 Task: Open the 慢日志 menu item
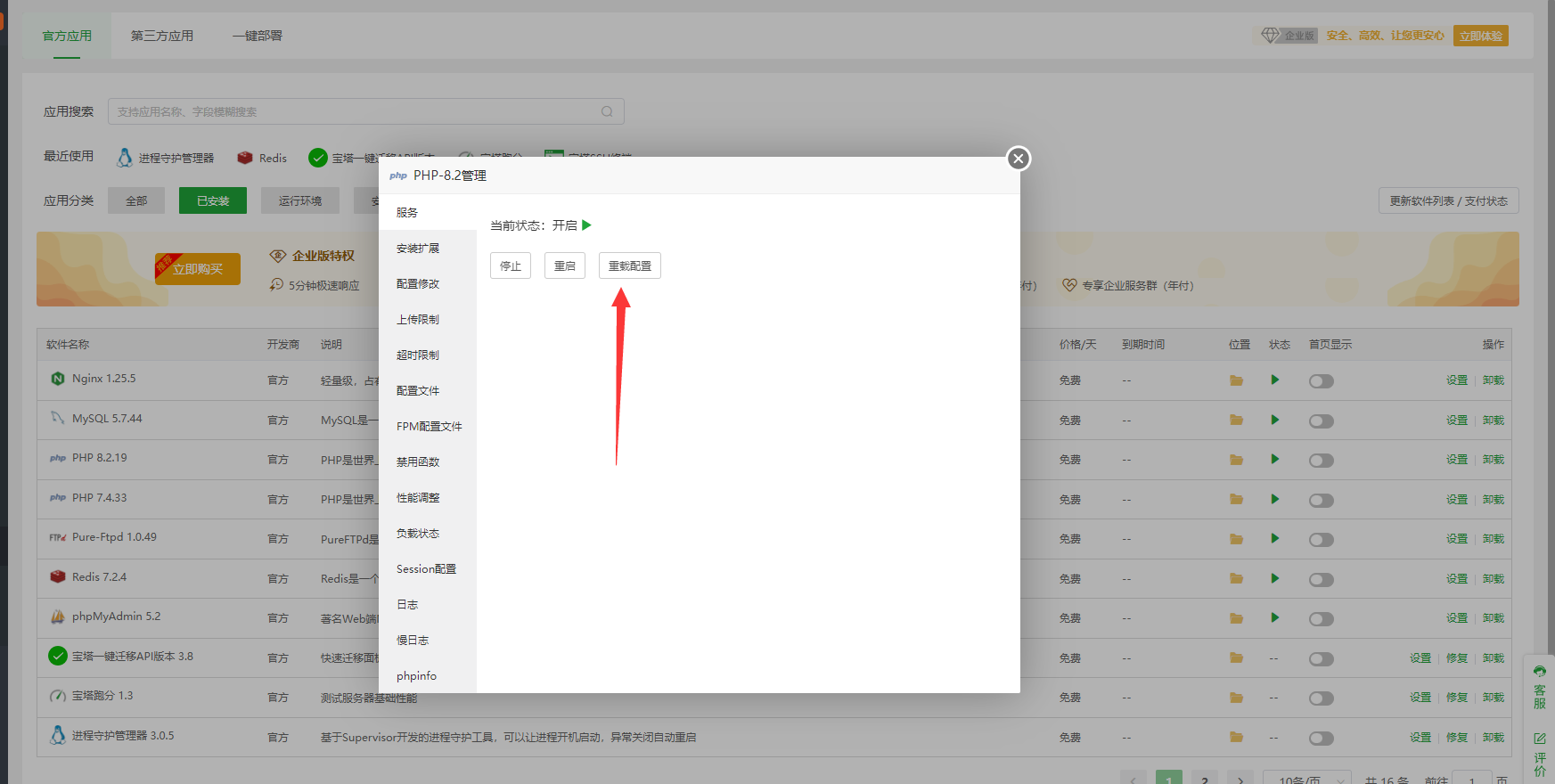428,640
